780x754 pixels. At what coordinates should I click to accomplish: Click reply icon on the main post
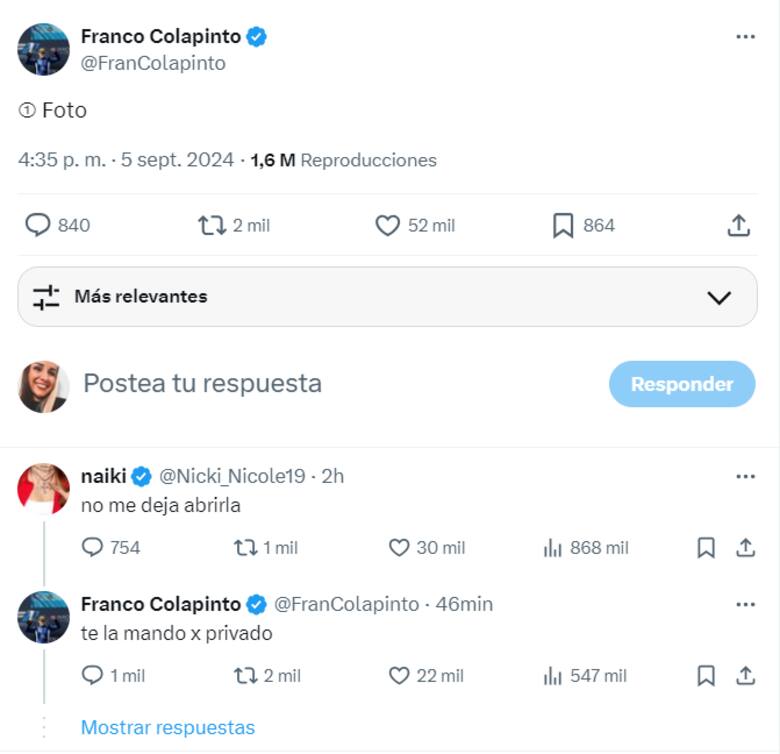click(38, 226)
